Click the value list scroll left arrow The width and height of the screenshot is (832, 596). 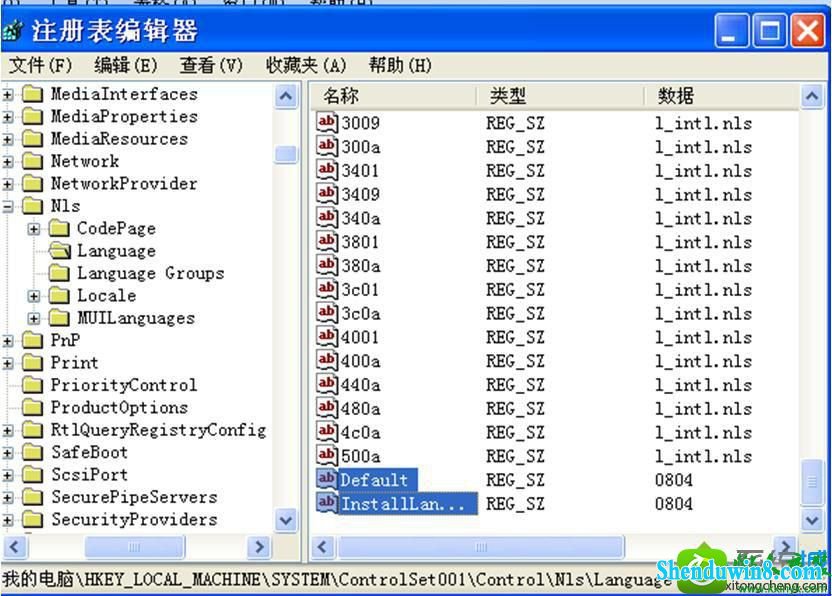(323, 547)
